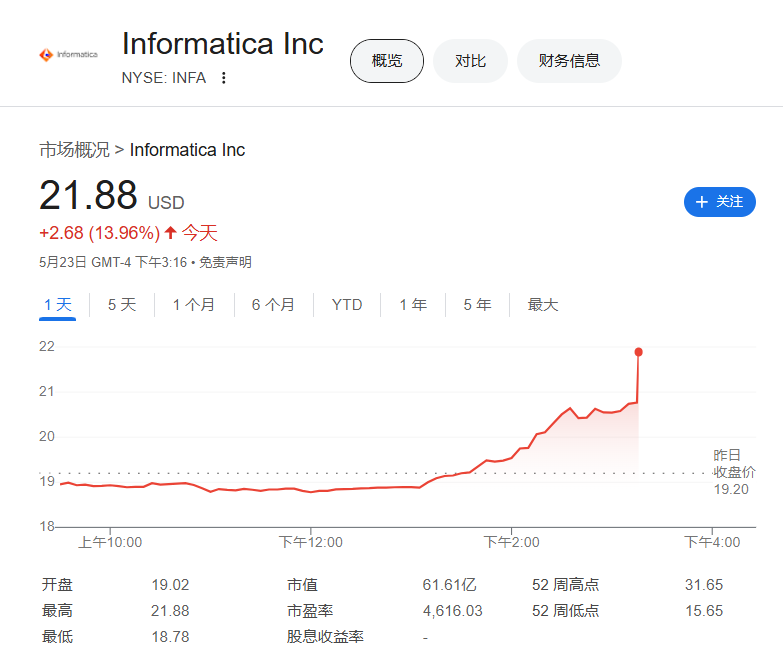
Task: Click the red endpoint dot on the price chart
Action: coord(638,352)
